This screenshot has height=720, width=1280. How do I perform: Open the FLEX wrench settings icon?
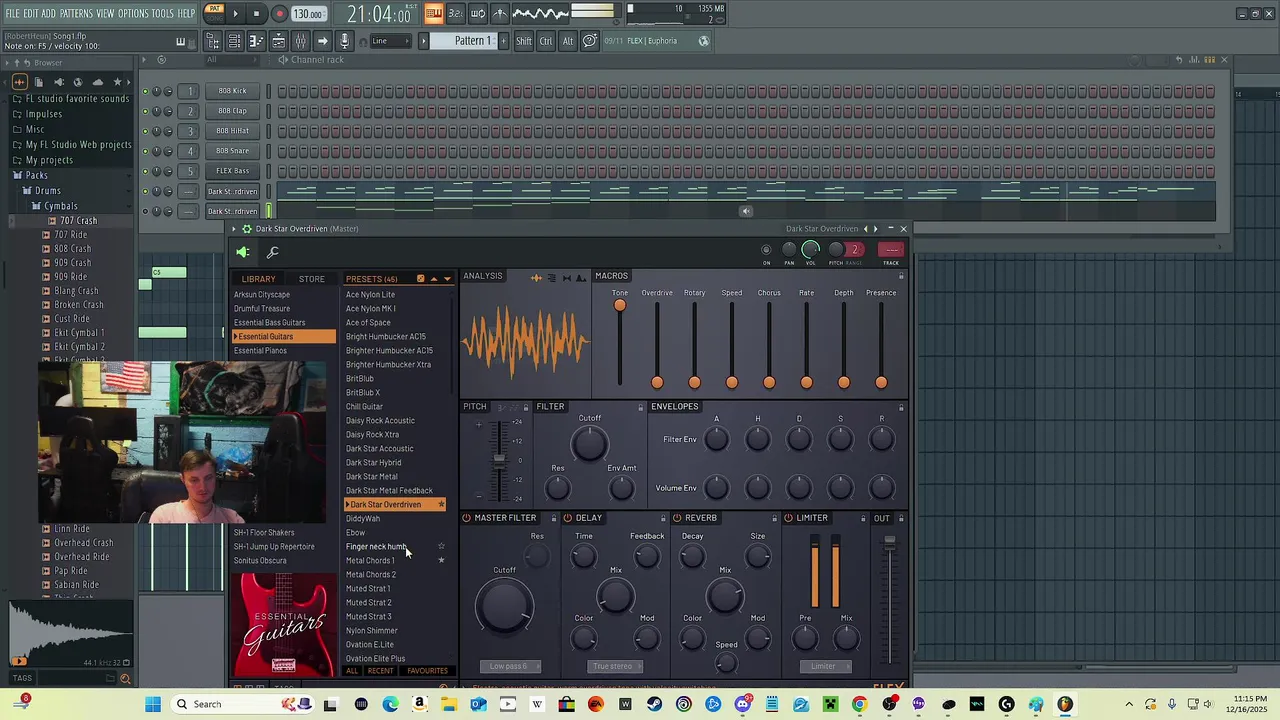(x=272, y=252)
